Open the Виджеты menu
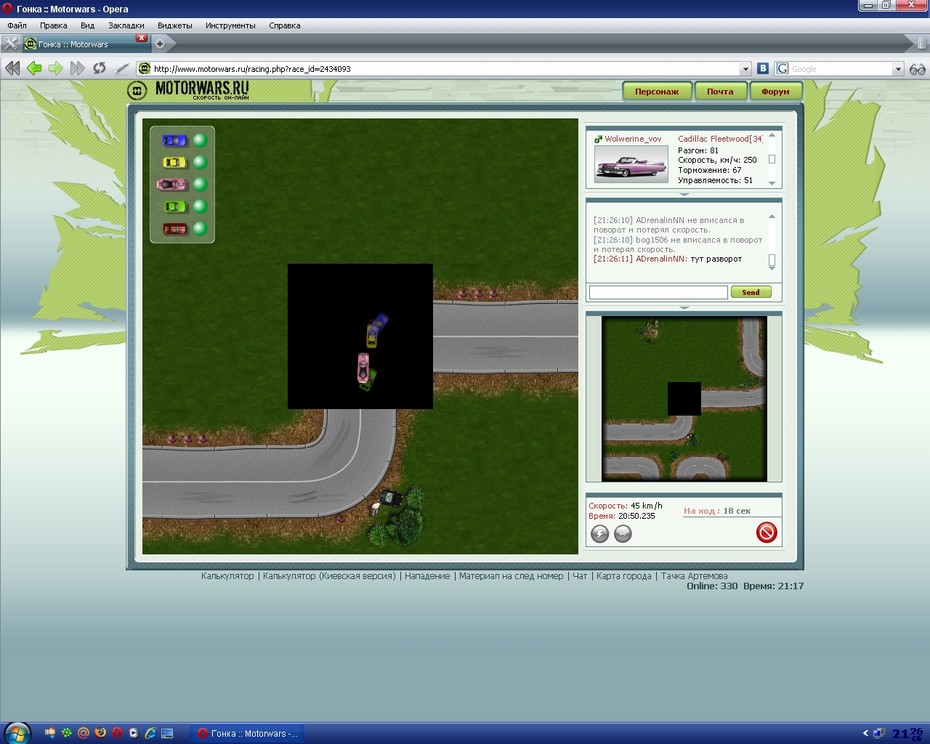The image size is (930, 744). pos(174,26)
